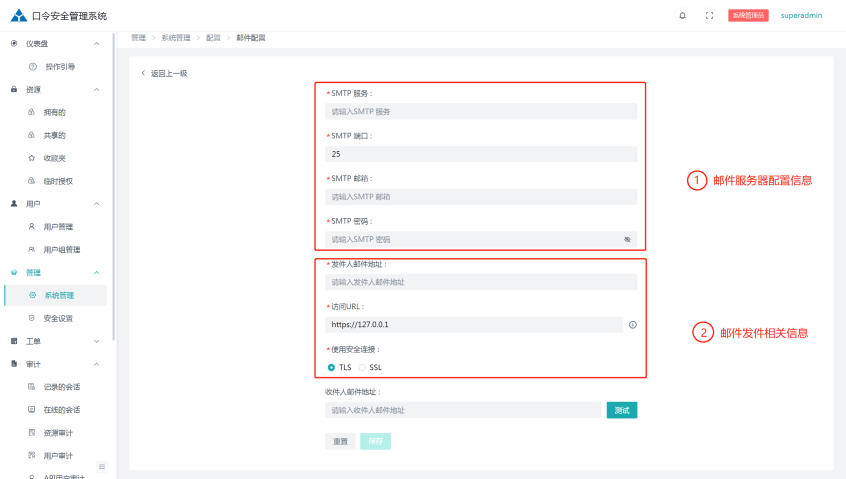Click the 口令安全管理系统 logo icon
The image size is (846, 479).
coord(18,16)
